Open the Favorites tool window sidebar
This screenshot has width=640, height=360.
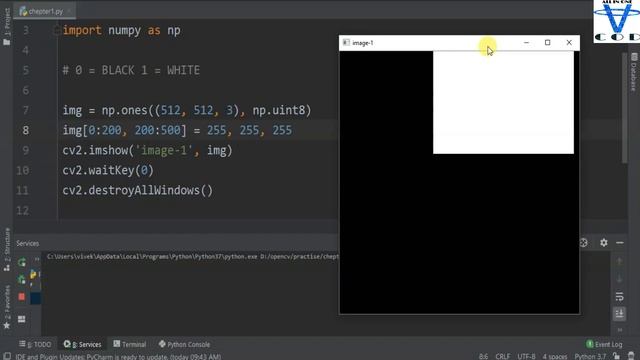[7, 307]
